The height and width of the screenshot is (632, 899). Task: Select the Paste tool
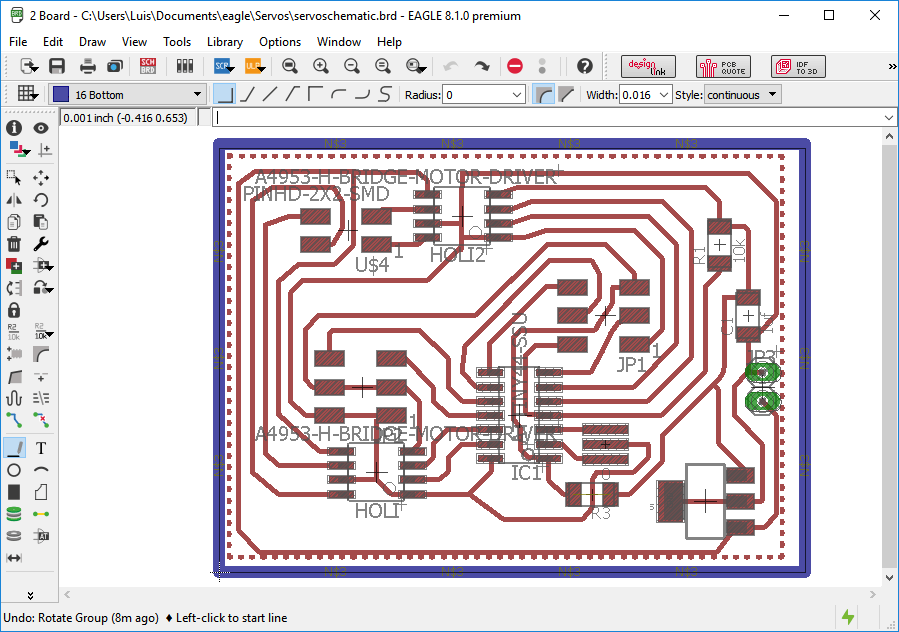click(41, 222)
